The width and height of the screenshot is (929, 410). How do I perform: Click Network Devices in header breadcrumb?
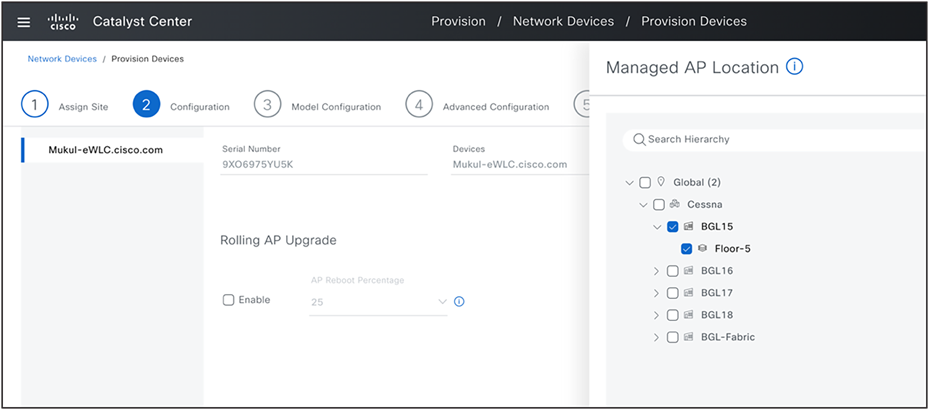563,21
